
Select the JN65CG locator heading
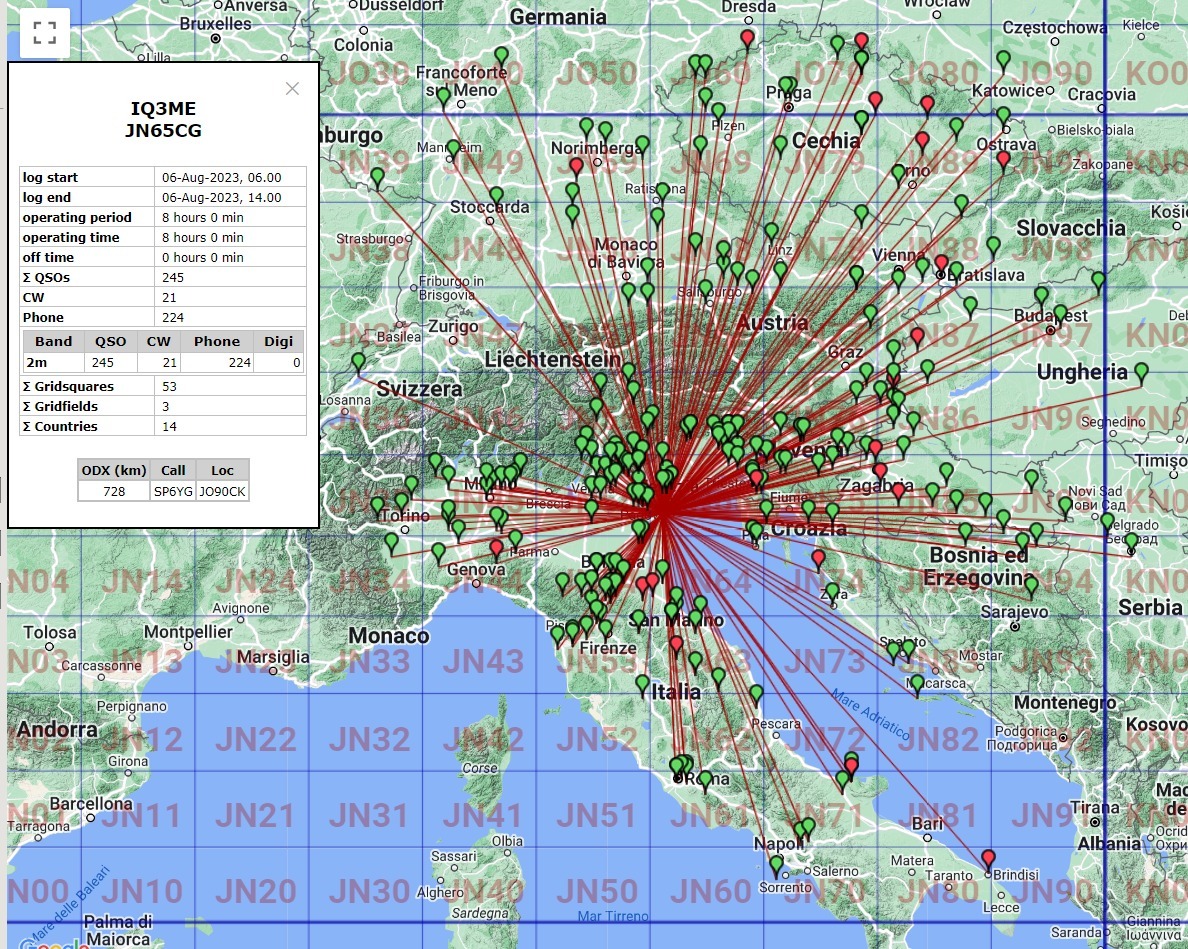click(163, 130)
